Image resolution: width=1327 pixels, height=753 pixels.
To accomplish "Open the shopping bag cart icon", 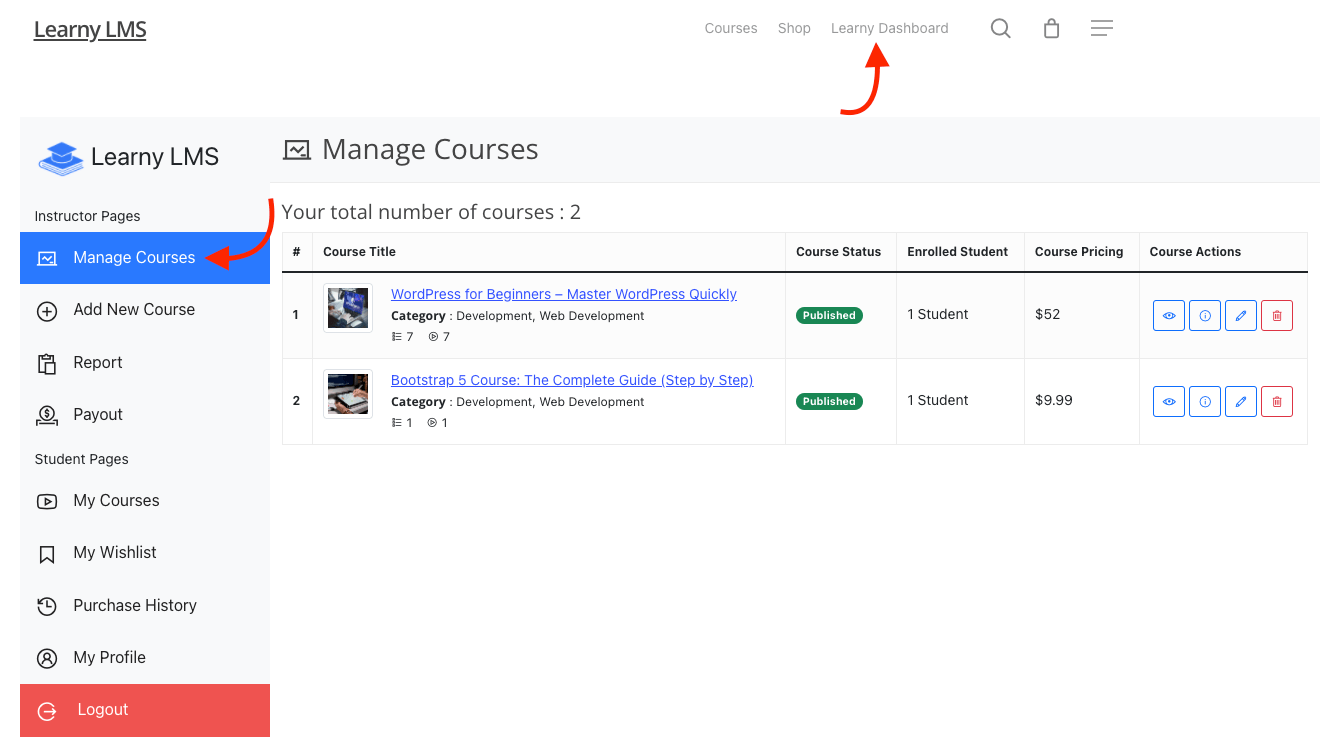I will coord(1051,28).
